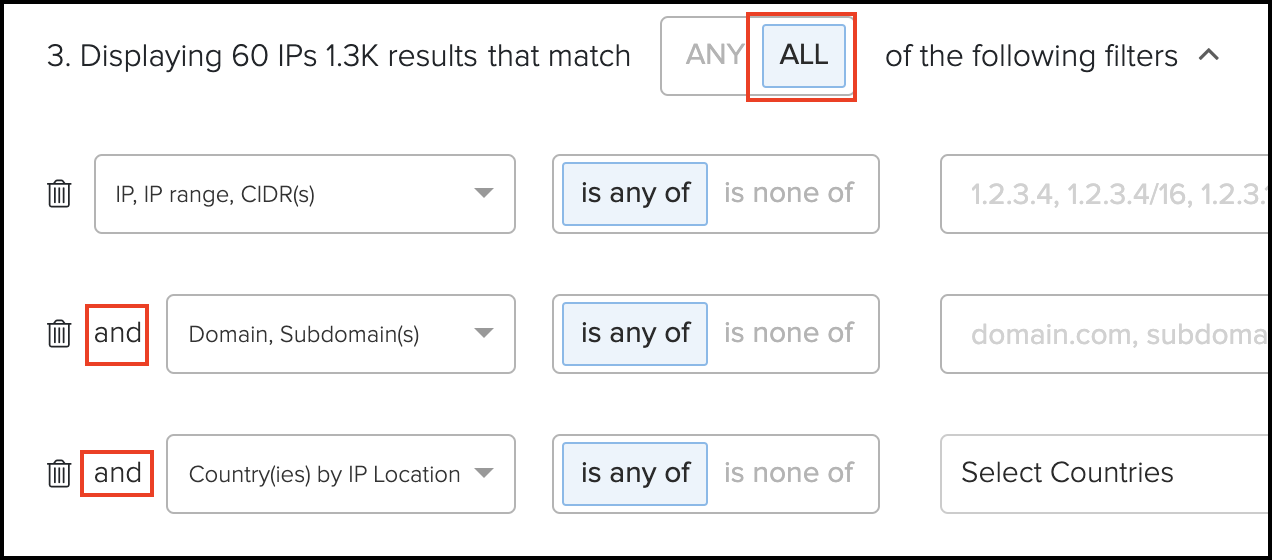1272x560 pixels.
Task: Remove the Country(ies) by IP Location filter
Action: click(60, 473)
